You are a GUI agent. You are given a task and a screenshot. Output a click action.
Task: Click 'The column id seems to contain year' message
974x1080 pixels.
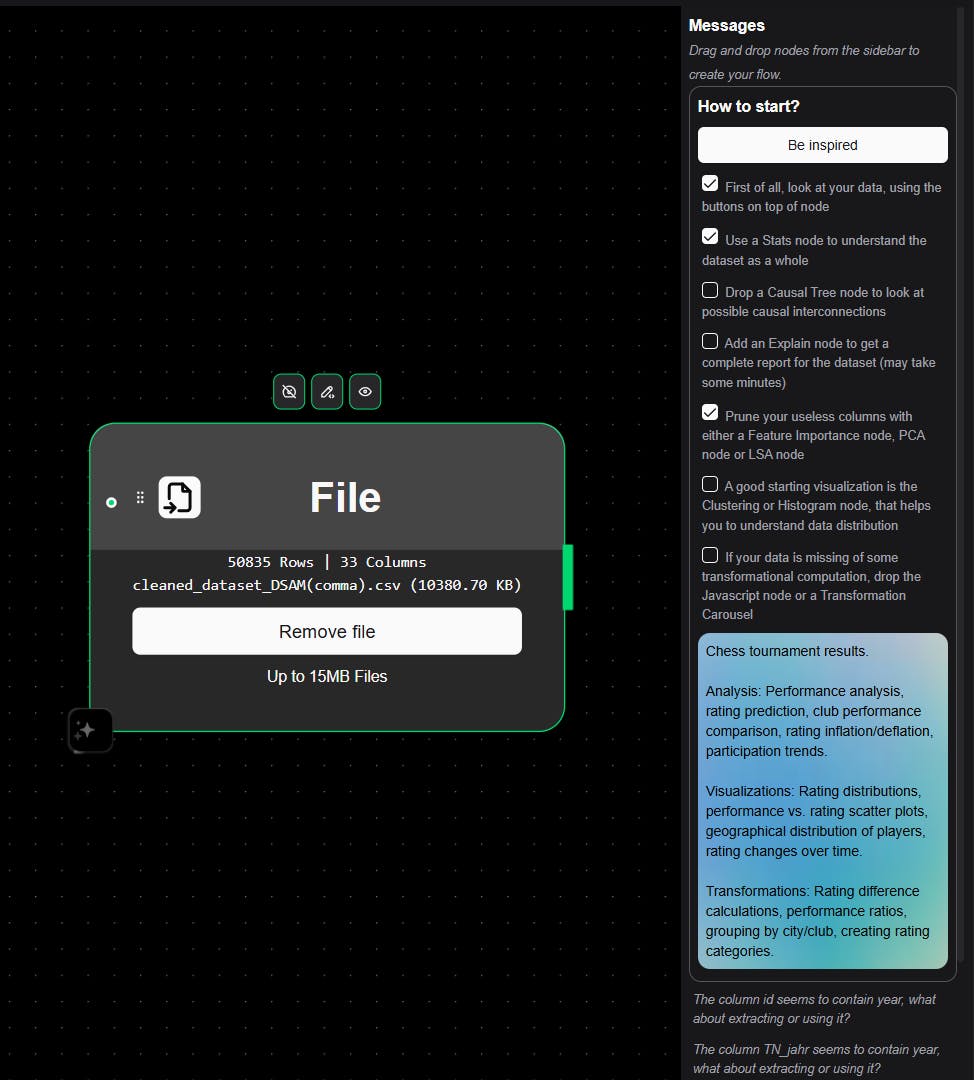coord(815,1008)
